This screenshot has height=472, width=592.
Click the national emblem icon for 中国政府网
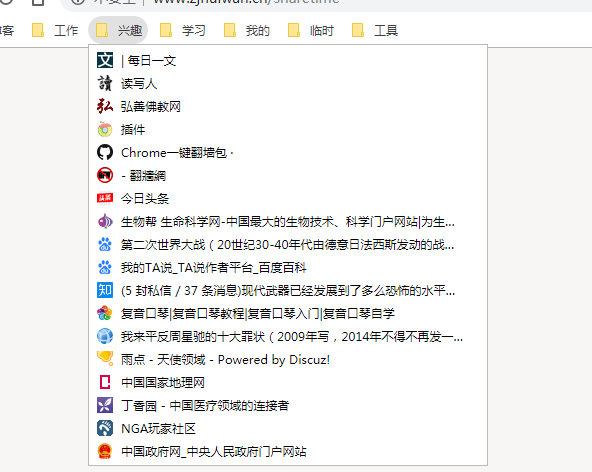tap(105, 452)
